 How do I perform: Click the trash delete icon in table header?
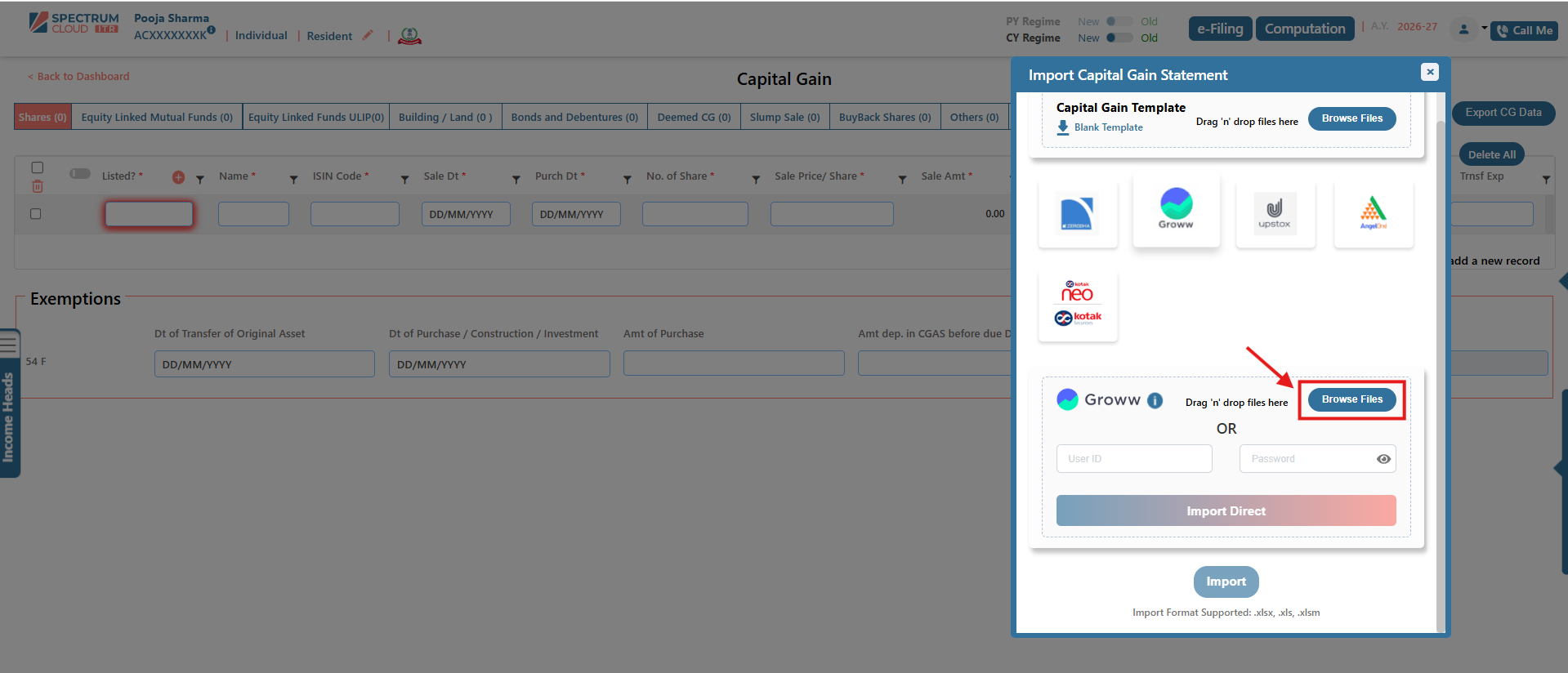38,187
